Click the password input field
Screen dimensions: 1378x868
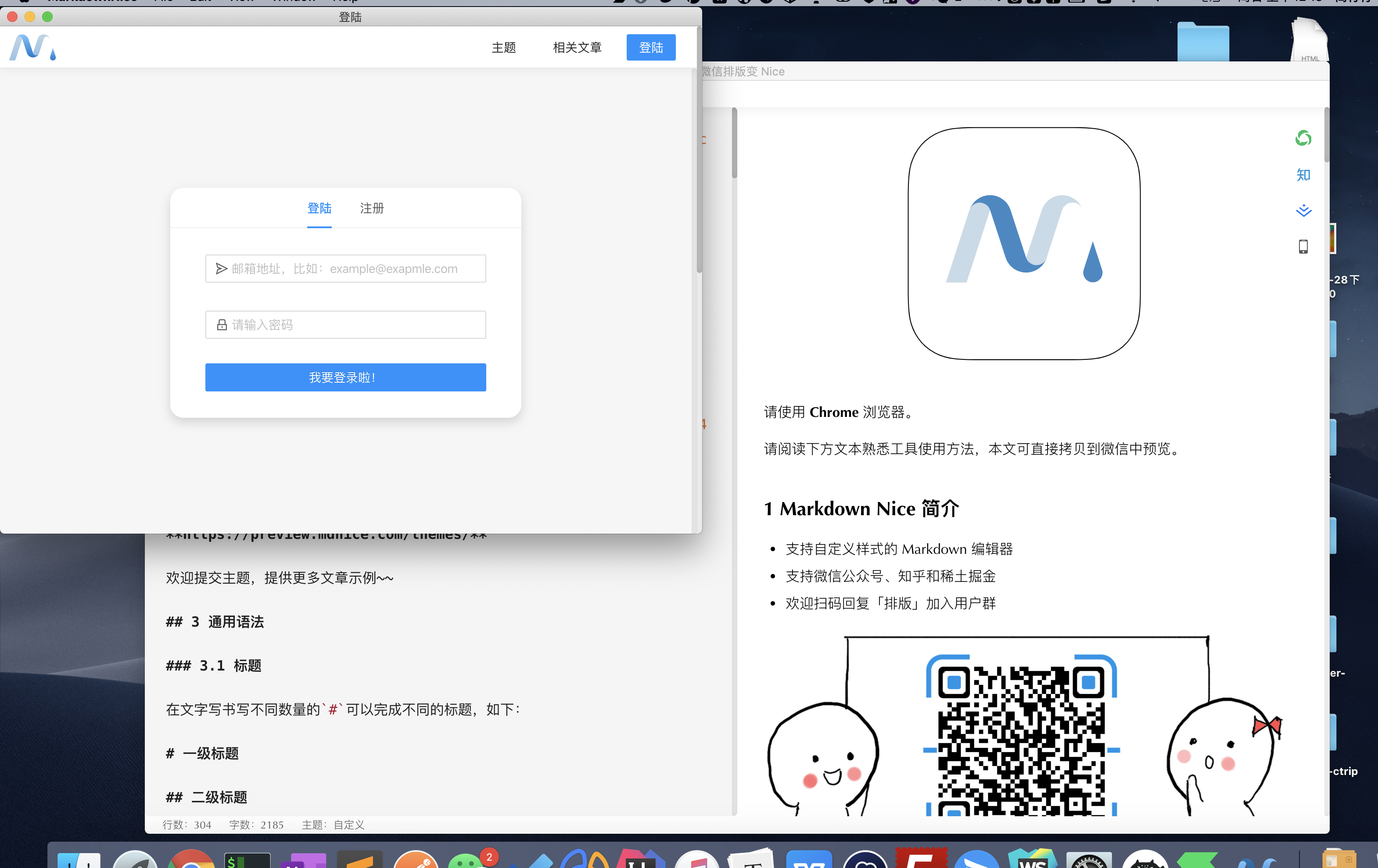click(x=345, y=324)
